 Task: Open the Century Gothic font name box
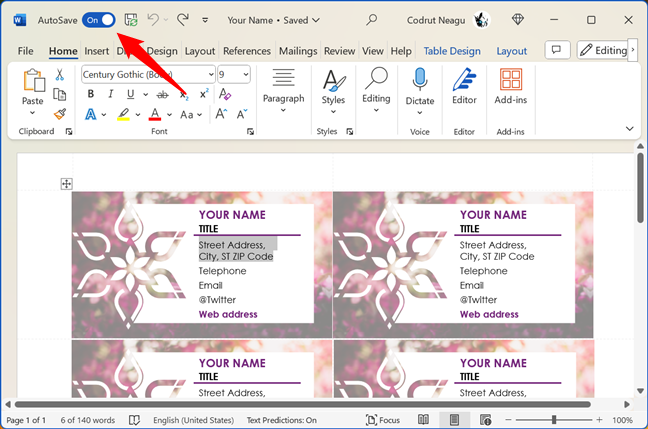[148, 74]
